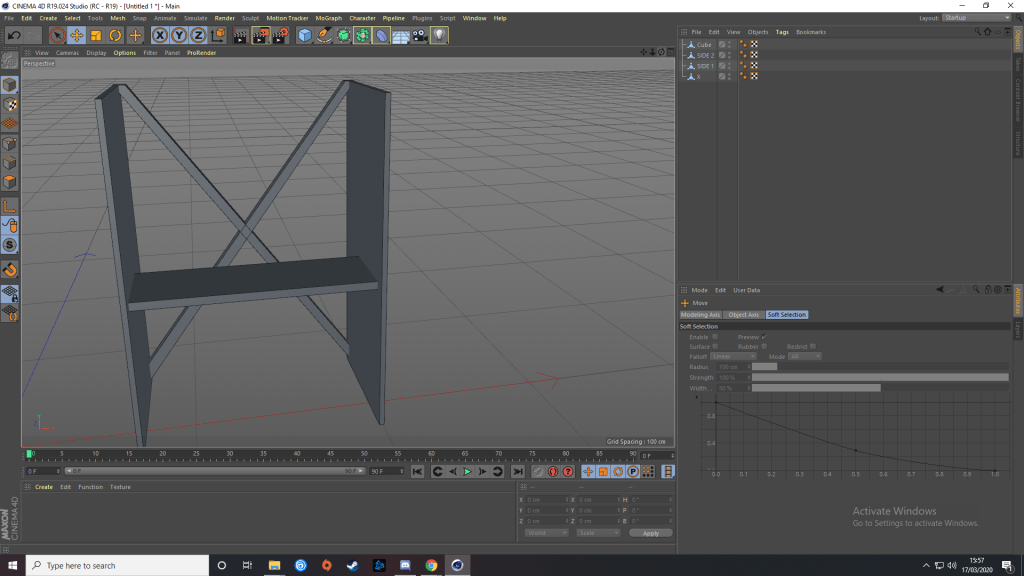The width and height of the screenshot is (1024, 576).
Task: Toggle the X-axis lock button
Action: tap(159, 36)
